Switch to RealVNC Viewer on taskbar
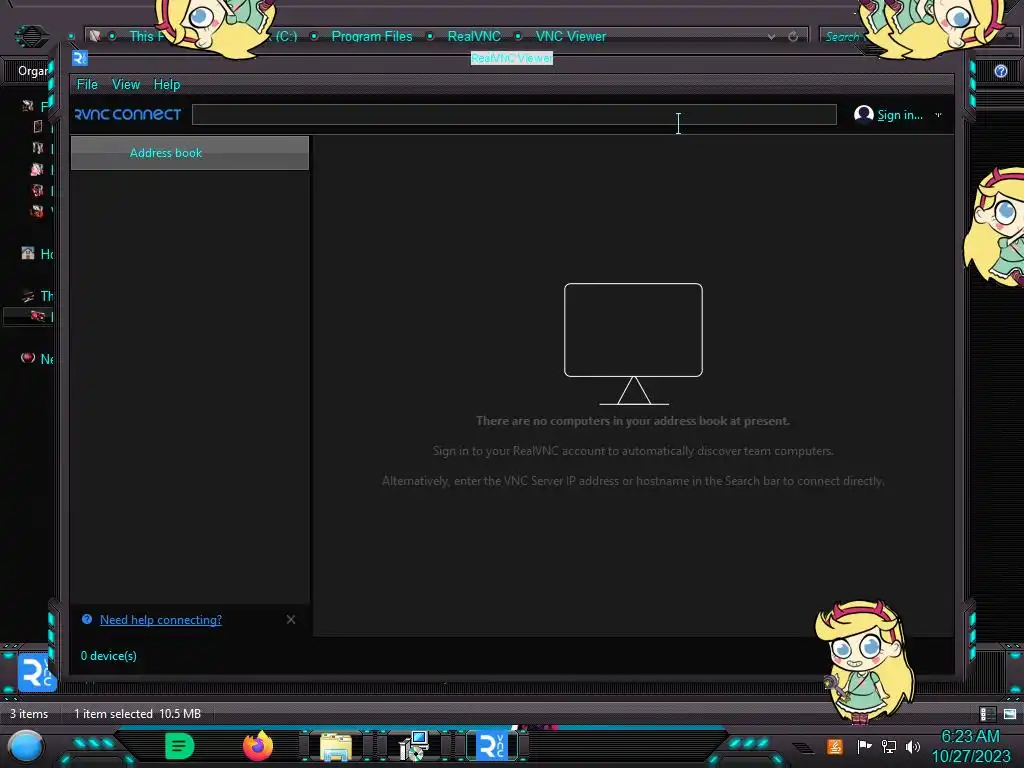This screenshot has width=1024, height=768. pos(492,746)
